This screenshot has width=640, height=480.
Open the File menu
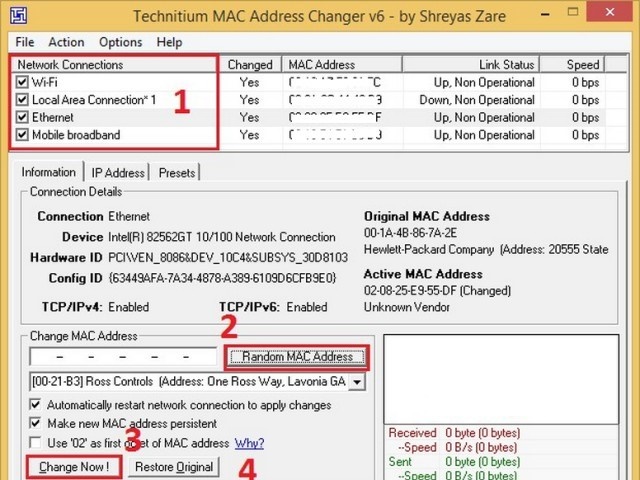[x=25, y=42]
